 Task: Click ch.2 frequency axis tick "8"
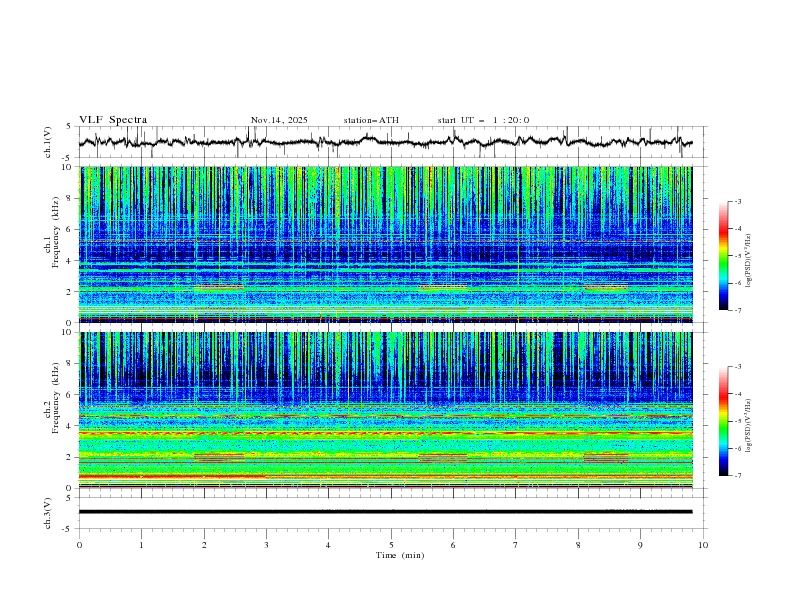point(71,364)
